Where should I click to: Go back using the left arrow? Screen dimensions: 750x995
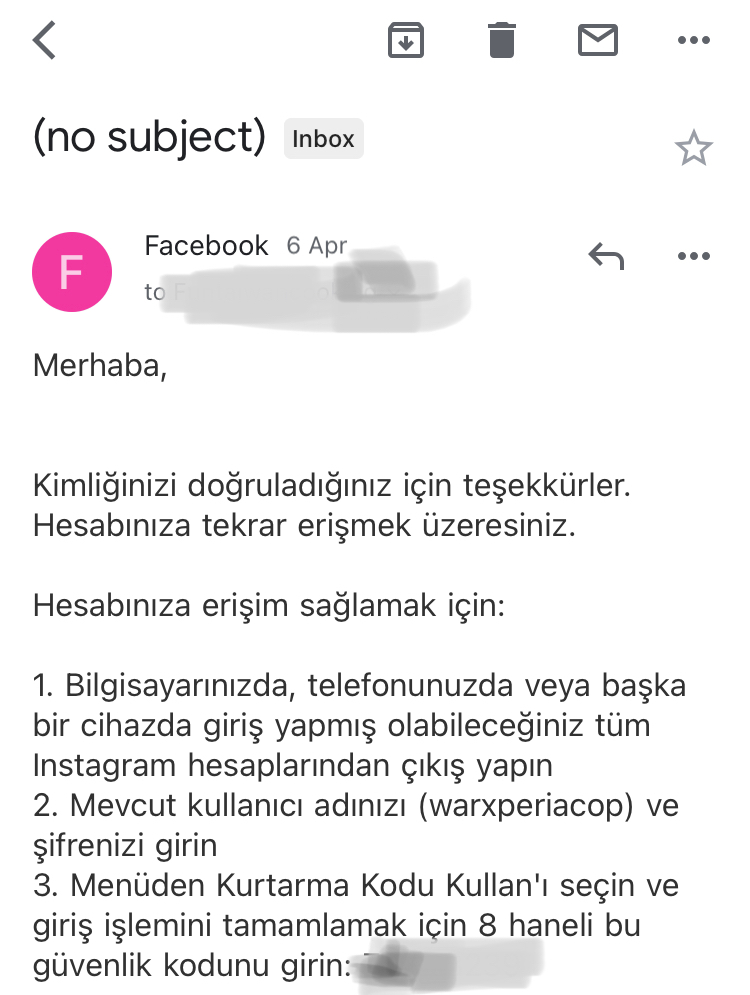click(x=45, y=41)
